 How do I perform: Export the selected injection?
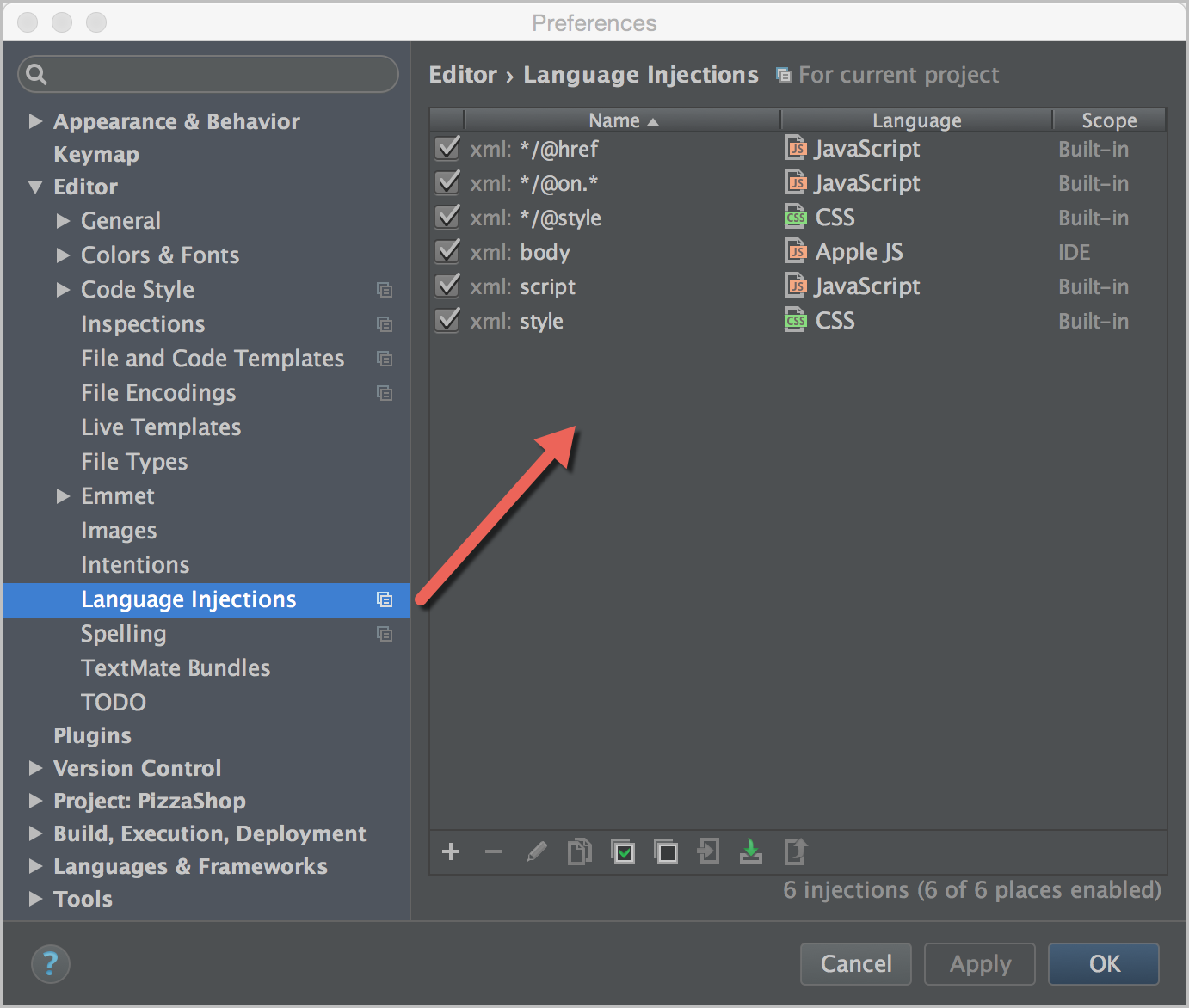tap(794, 851)
